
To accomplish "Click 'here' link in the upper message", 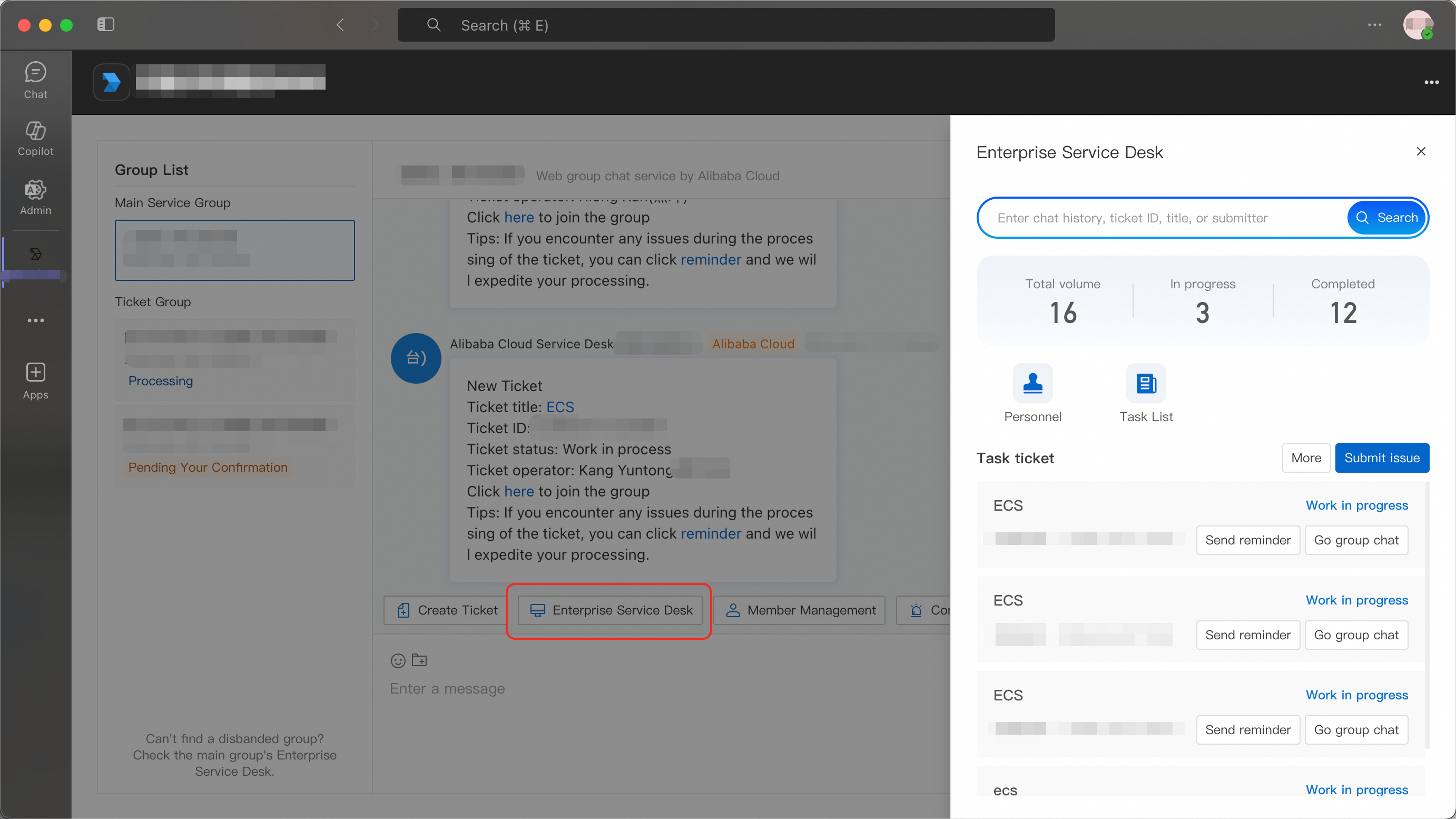I will (519, 217).
